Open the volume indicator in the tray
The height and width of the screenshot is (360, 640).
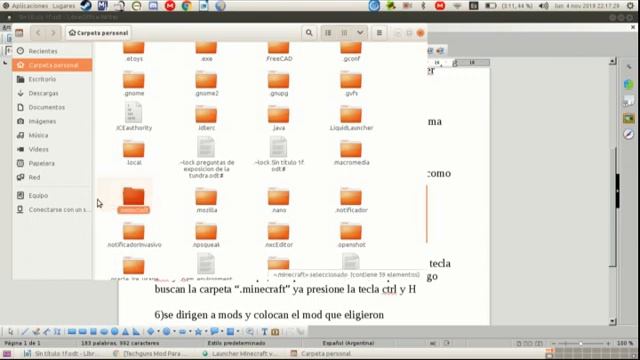click(543, 6)
